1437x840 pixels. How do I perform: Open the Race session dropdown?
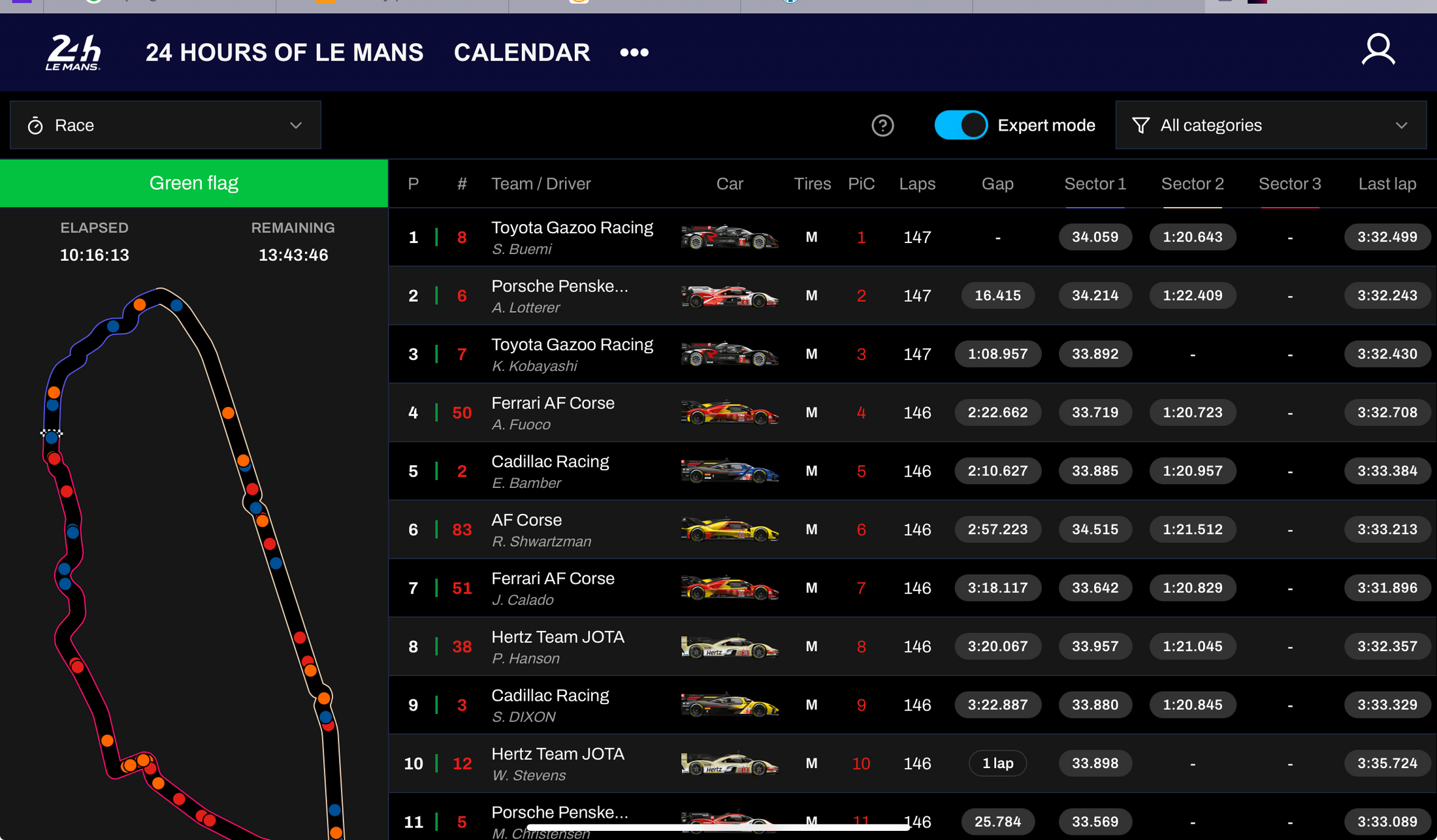165,125
